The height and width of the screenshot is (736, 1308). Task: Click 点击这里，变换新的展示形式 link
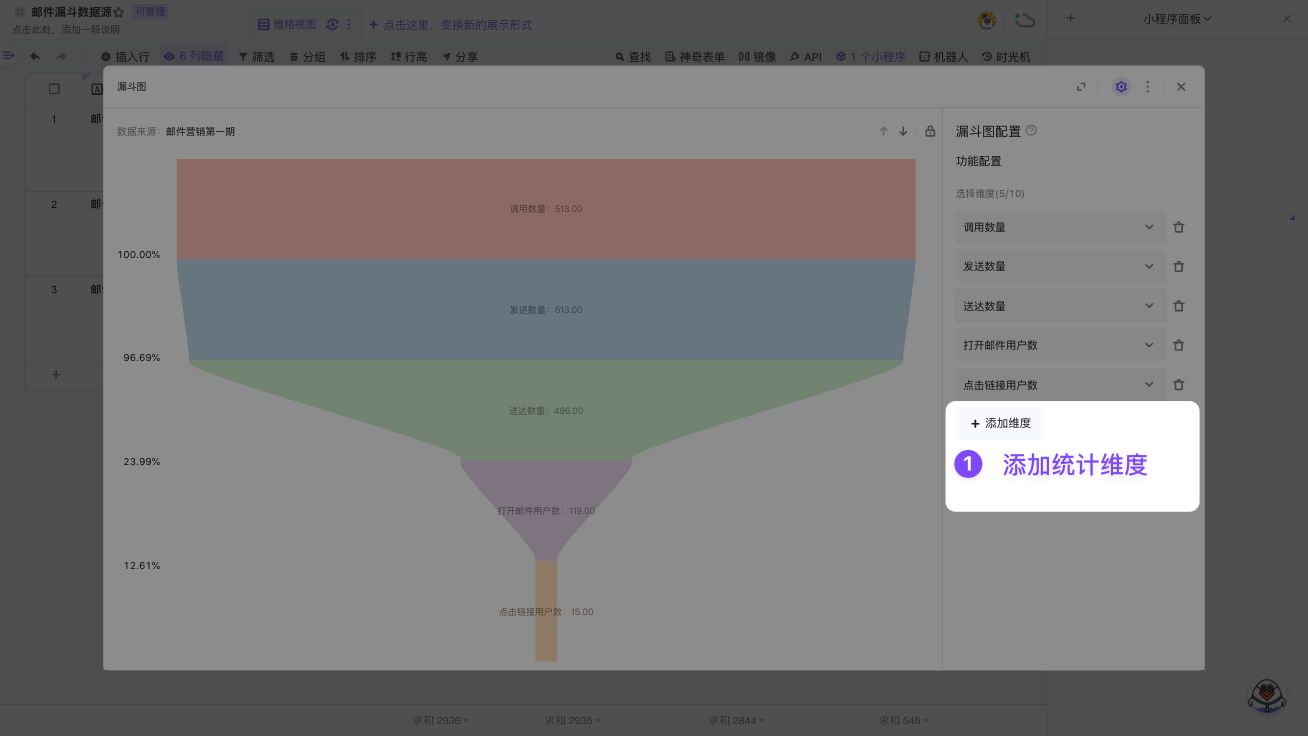[451, 24]
